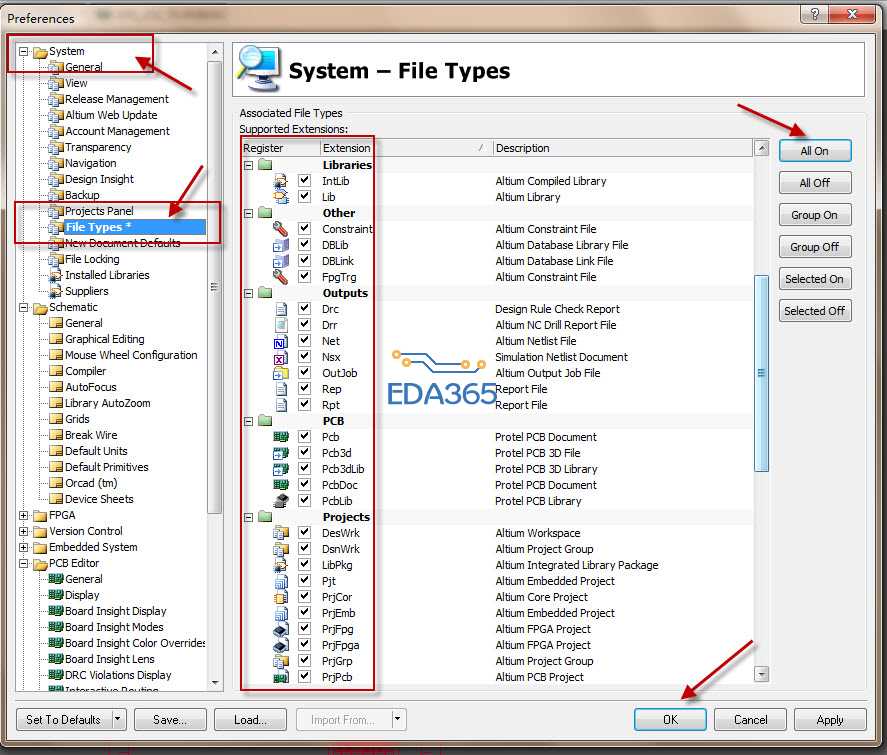Click the Pcb document icon
Screen dimensions: 887x755
tap(281, 437)
